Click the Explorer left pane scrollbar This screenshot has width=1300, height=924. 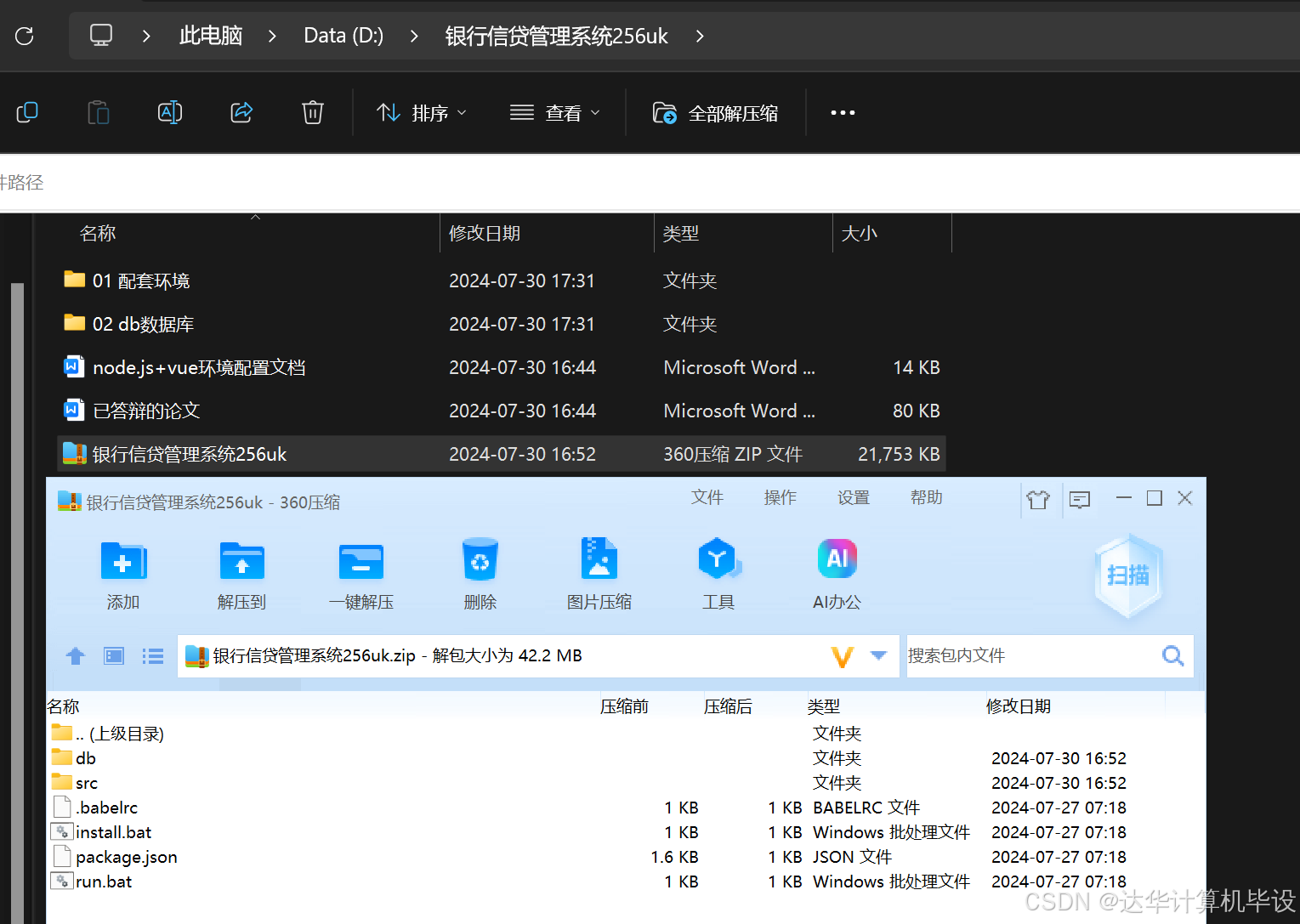pos(17,602)
